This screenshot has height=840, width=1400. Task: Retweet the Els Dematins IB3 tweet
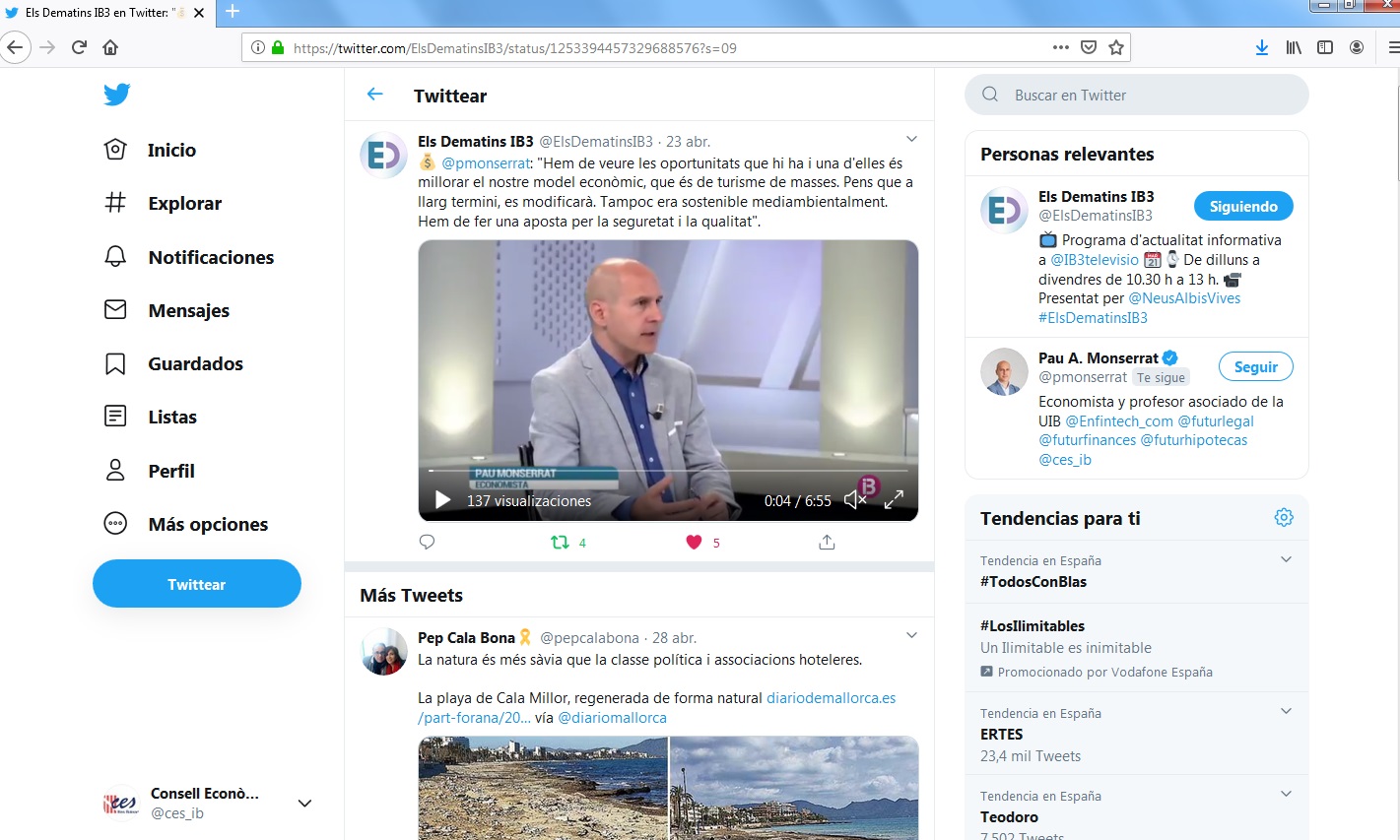(560, 542)
